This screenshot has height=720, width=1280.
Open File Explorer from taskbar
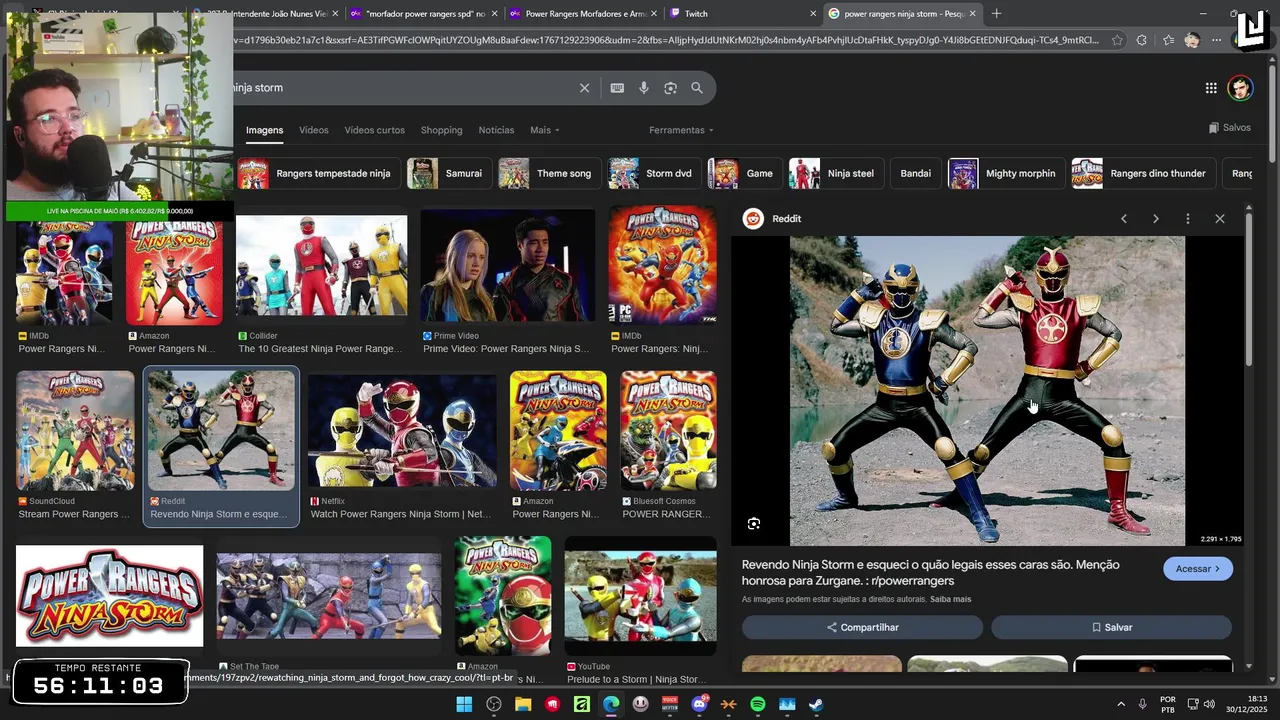tap(523, 704)
